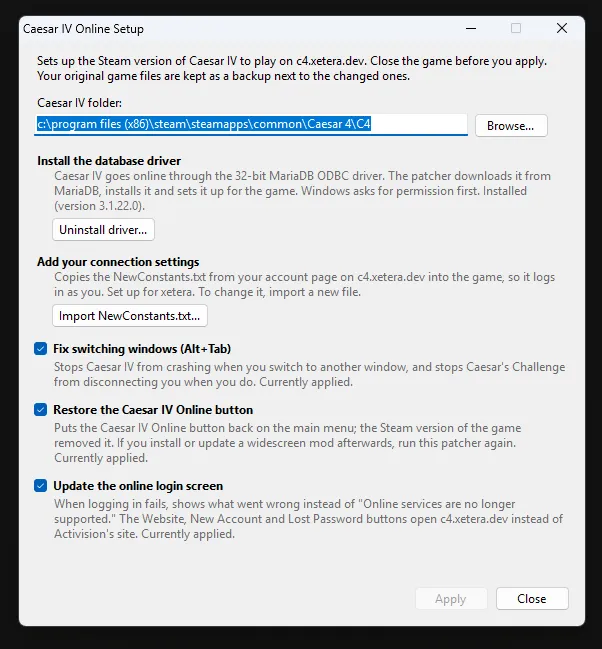Viewport: 602px width, 649px height.
Task: Click the 'Your original game files' backup sentence
Action: (x=224, y=76)
